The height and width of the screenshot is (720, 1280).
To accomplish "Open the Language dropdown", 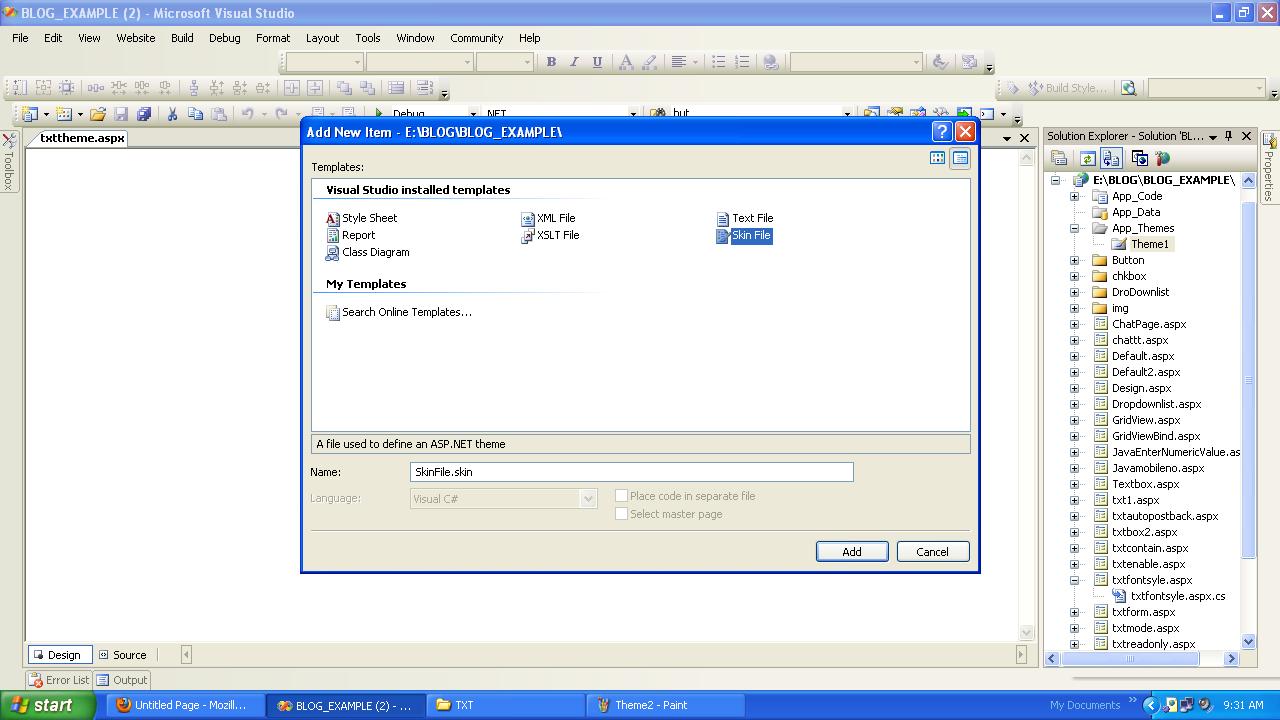I will 588,499.
